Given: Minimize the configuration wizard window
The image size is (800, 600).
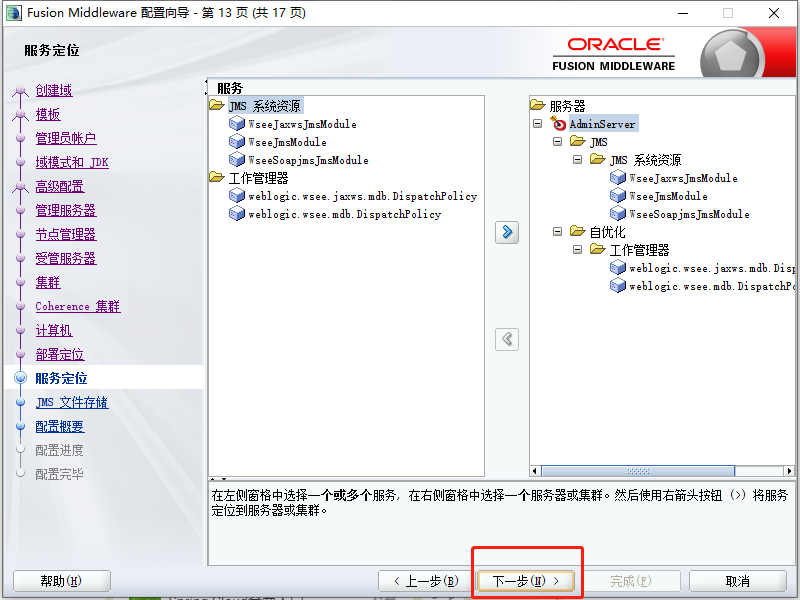Looking at the screenshot, I should click(x=683, y=13).
